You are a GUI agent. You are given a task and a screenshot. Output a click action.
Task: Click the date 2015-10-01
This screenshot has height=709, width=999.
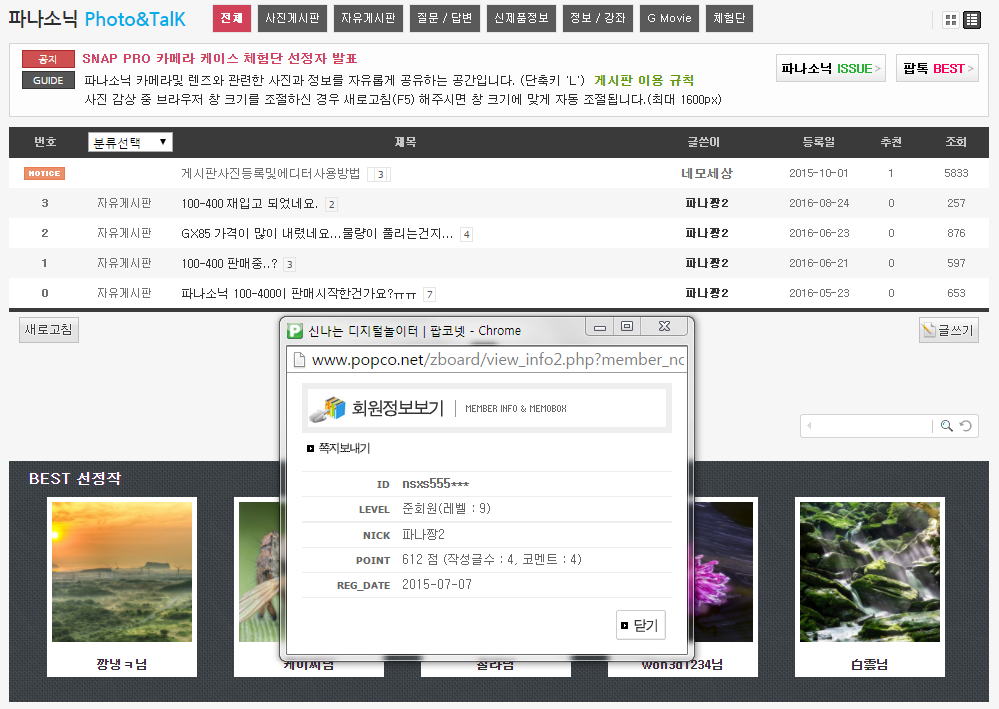pyautogui.click(x=819, y=173)
